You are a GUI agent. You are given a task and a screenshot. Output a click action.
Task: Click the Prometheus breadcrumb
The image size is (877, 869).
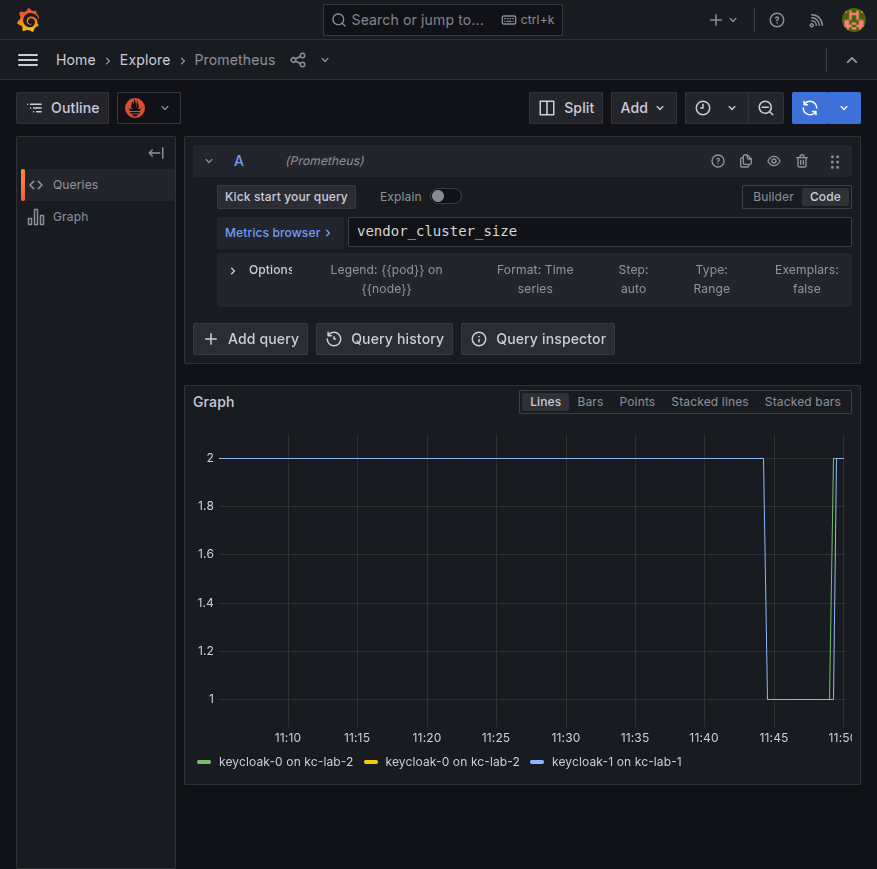pyautogui.click(x=234, y=60)
